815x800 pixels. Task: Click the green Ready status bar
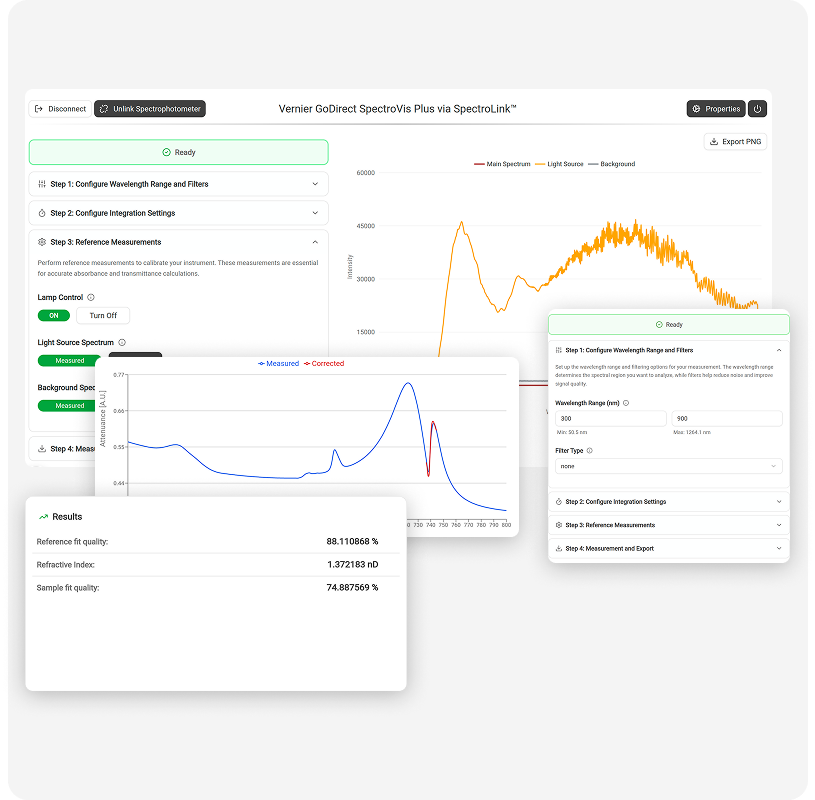click(178, 151)
